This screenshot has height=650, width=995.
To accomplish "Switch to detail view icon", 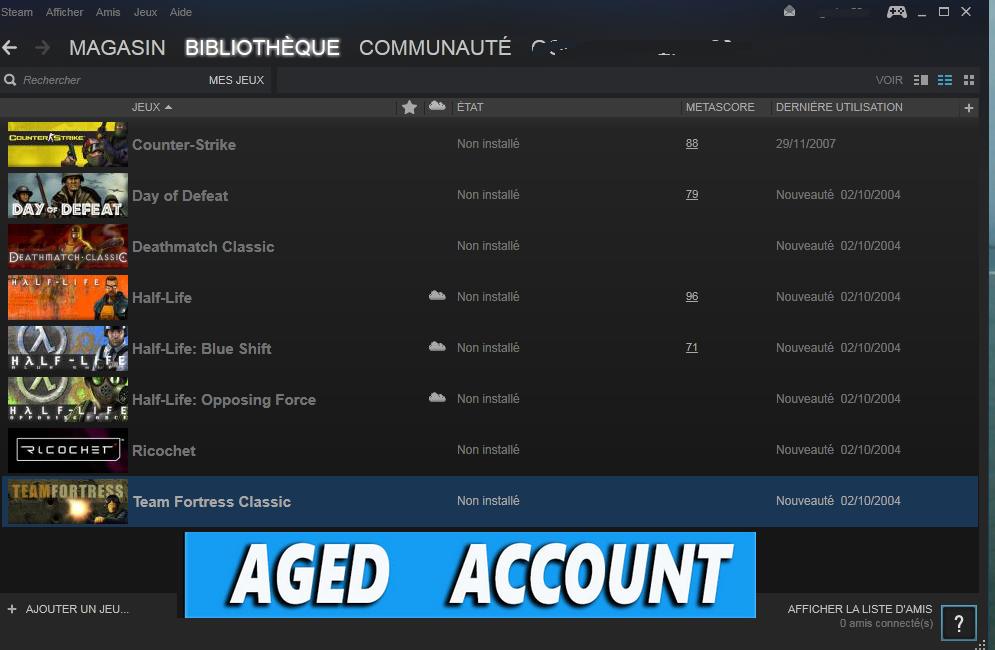I will (x=921, y=80).
